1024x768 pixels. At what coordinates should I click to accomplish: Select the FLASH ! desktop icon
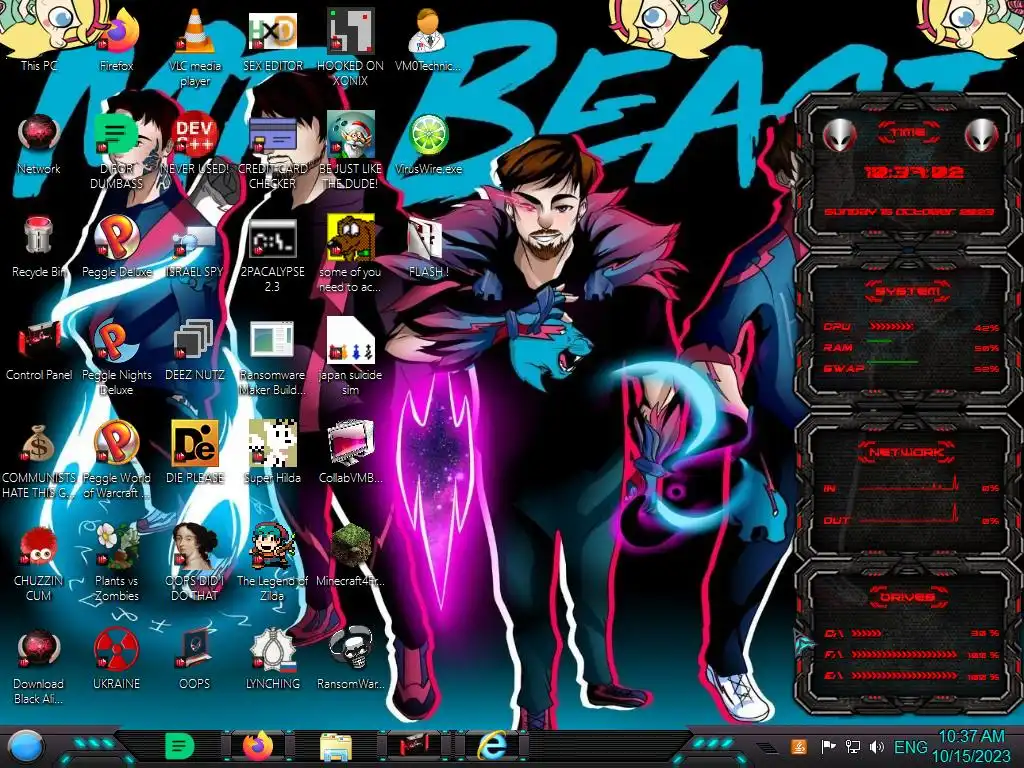428,247
